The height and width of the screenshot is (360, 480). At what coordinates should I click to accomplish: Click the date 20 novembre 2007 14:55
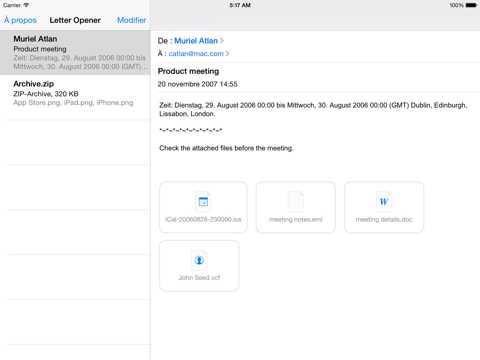pos(197,84)
